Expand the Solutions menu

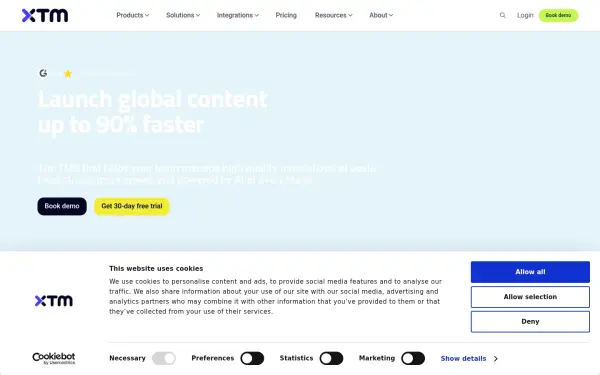[x=183, y=15]
